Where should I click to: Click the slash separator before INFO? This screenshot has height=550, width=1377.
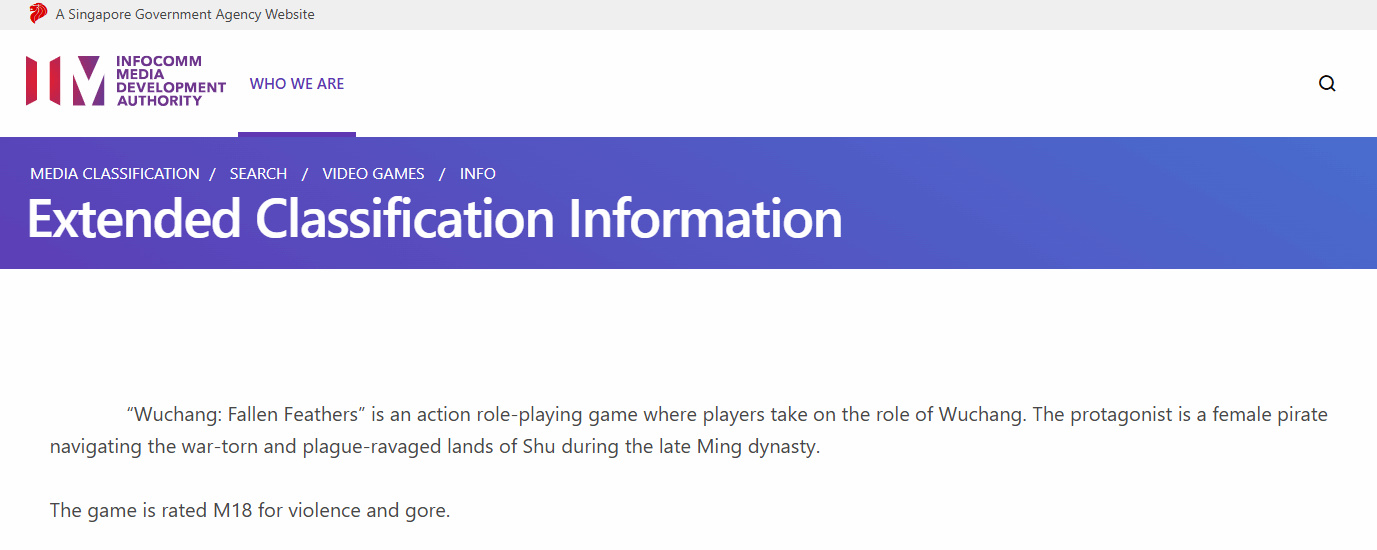pyautogui.click(x=442, y=174)
